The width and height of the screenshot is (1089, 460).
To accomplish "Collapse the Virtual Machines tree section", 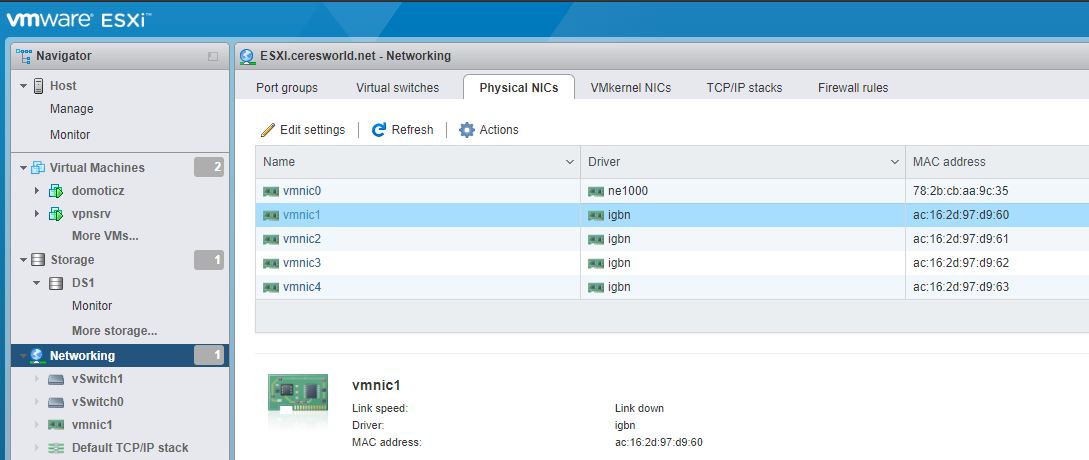I will pyautogui.click(x=24, y=168).
